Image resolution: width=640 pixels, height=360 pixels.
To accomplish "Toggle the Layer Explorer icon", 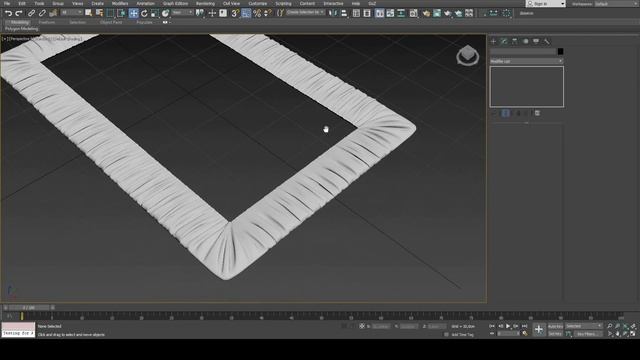I will point(367,13).
